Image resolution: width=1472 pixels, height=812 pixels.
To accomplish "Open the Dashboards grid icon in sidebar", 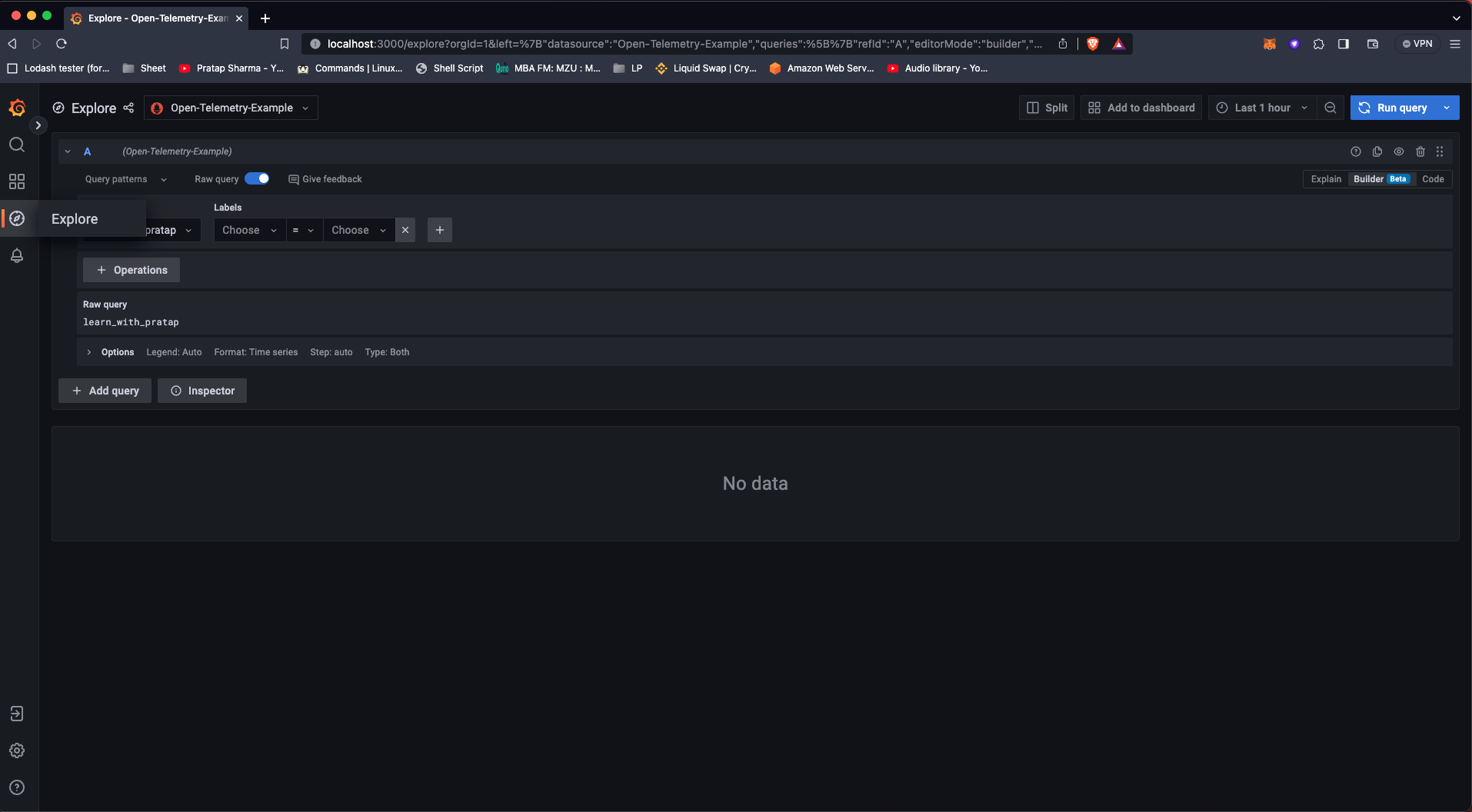I will click(17, 181).
